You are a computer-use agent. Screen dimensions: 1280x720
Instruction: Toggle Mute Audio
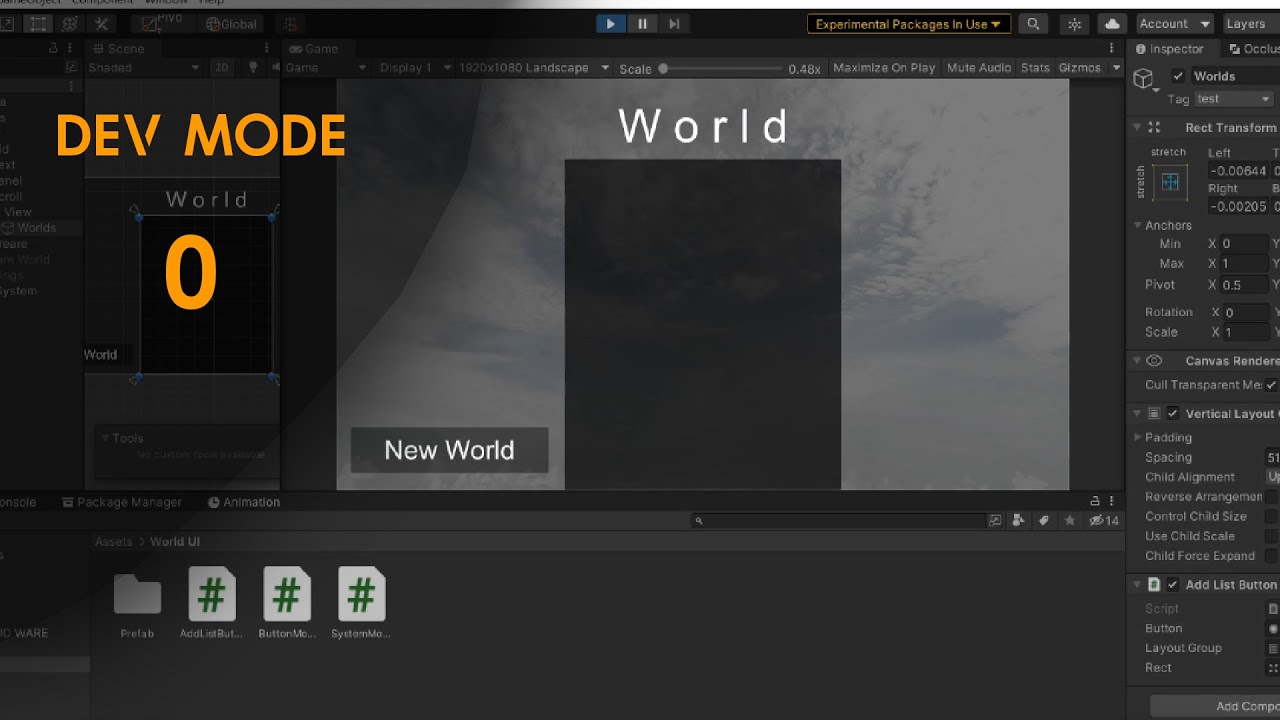tap(979, 68)
